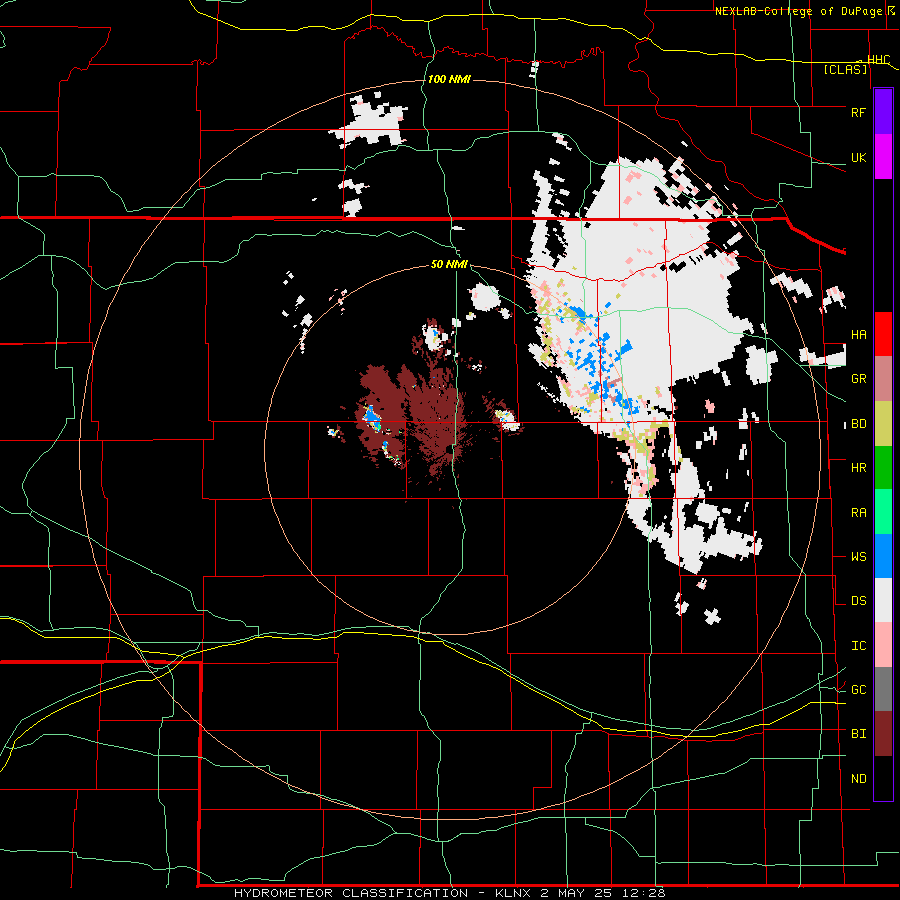Click the 12:28 timestamp in footer
Screen dimensions: 900x900
[x=646, y=893]
